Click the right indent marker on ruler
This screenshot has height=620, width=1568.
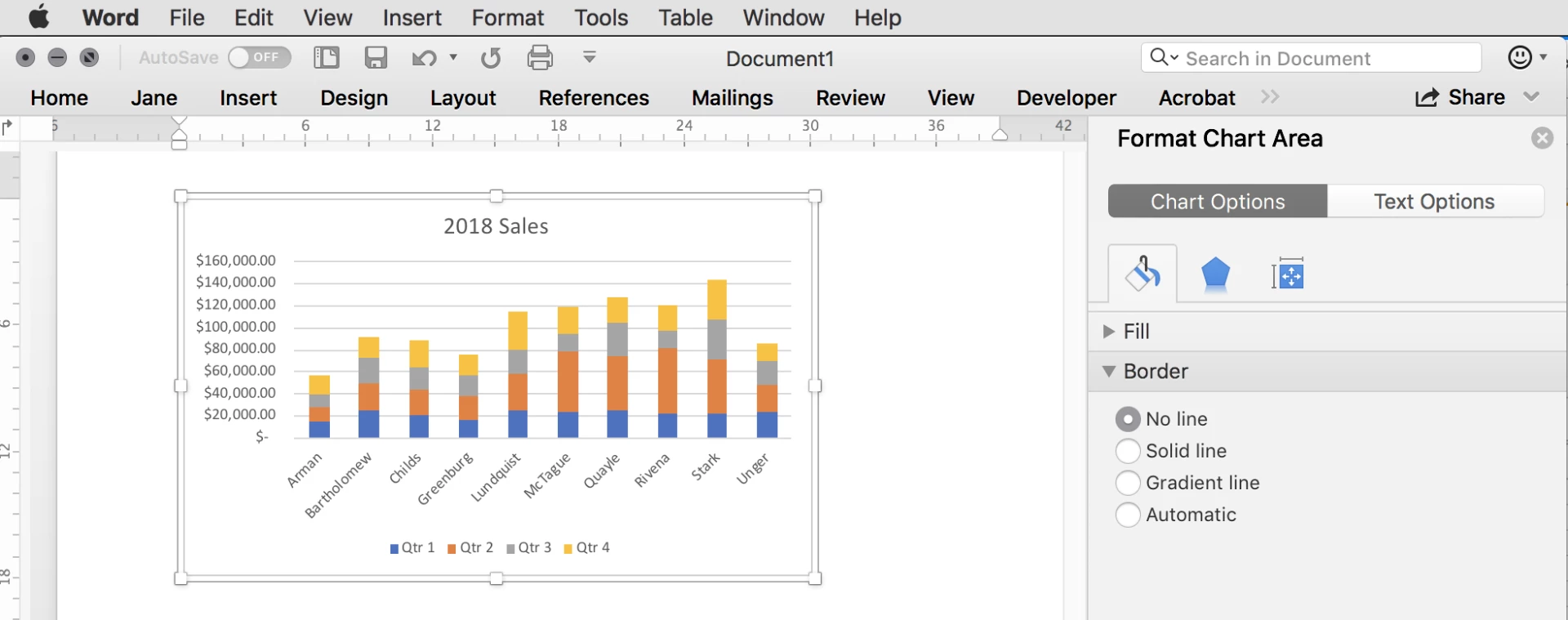click(1000, 134)
